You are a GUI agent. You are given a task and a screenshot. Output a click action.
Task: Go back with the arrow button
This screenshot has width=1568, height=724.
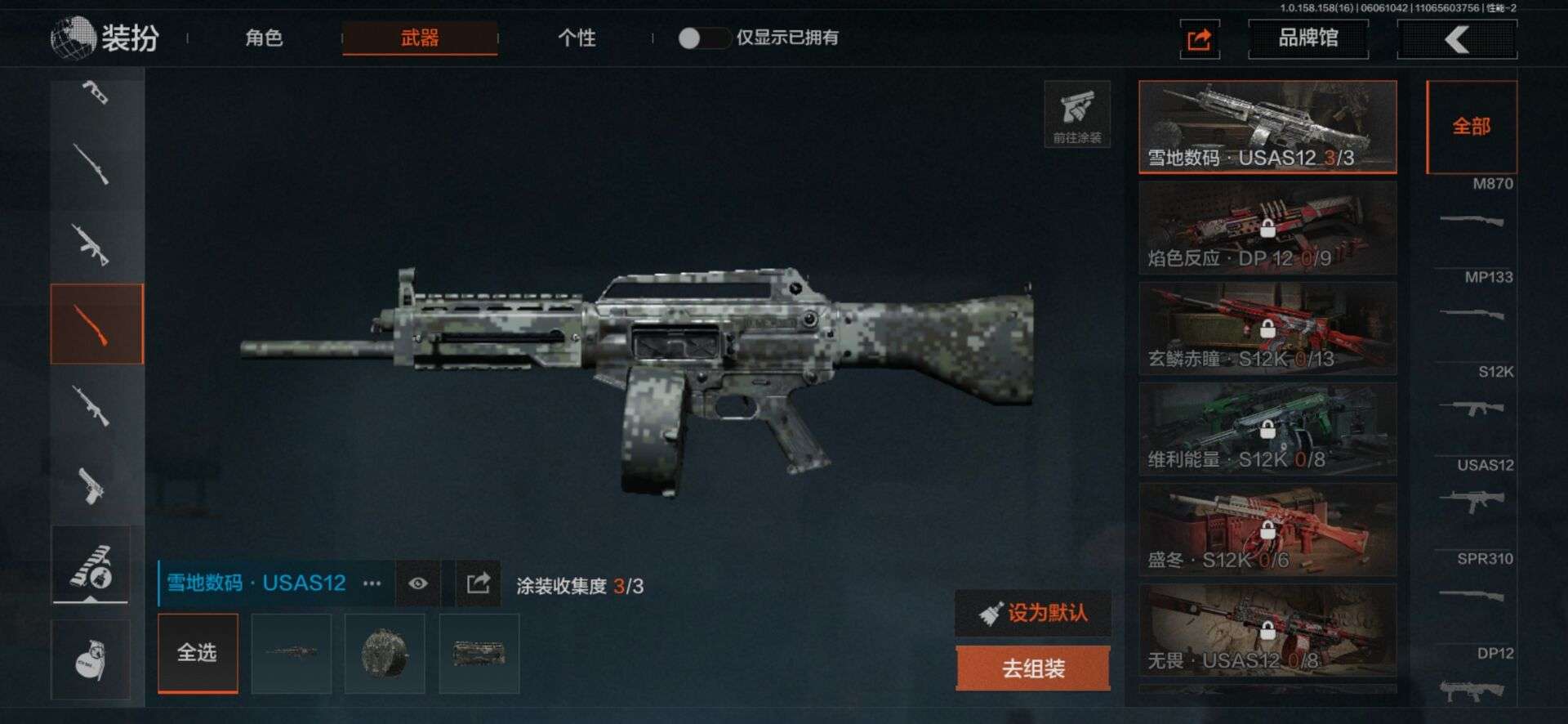pyautogui.click(x=1457, y=39)
